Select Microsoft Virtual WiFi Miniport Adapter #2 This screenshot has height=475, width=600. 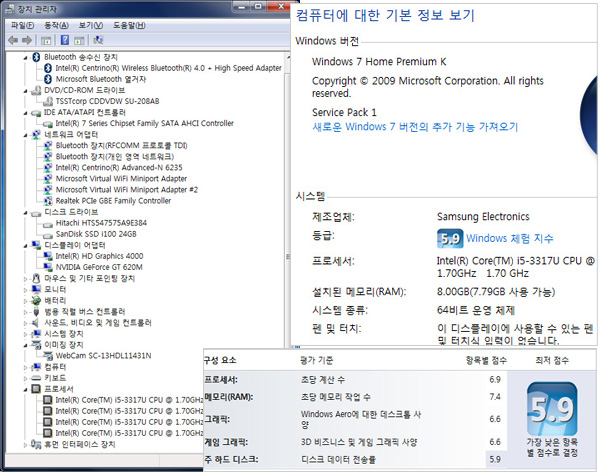[127, 190]
